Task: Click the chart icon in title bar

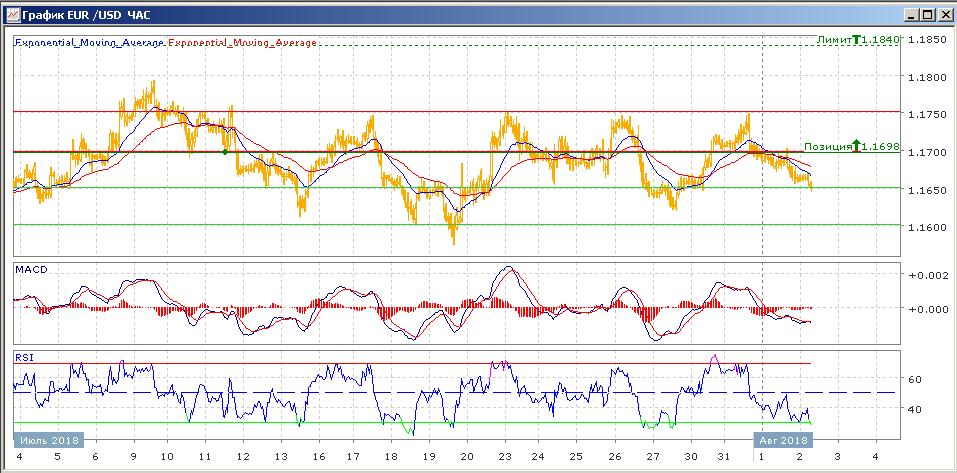Action: pos(12,15)
